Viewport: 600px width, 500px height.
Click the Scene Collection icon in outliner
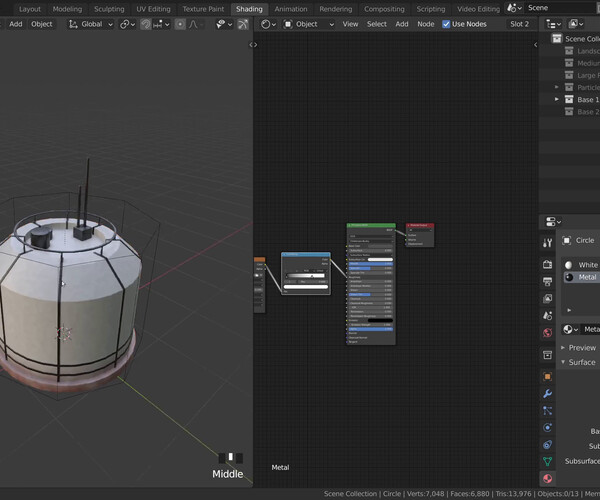pyautogui.click(x=557, y=39)
